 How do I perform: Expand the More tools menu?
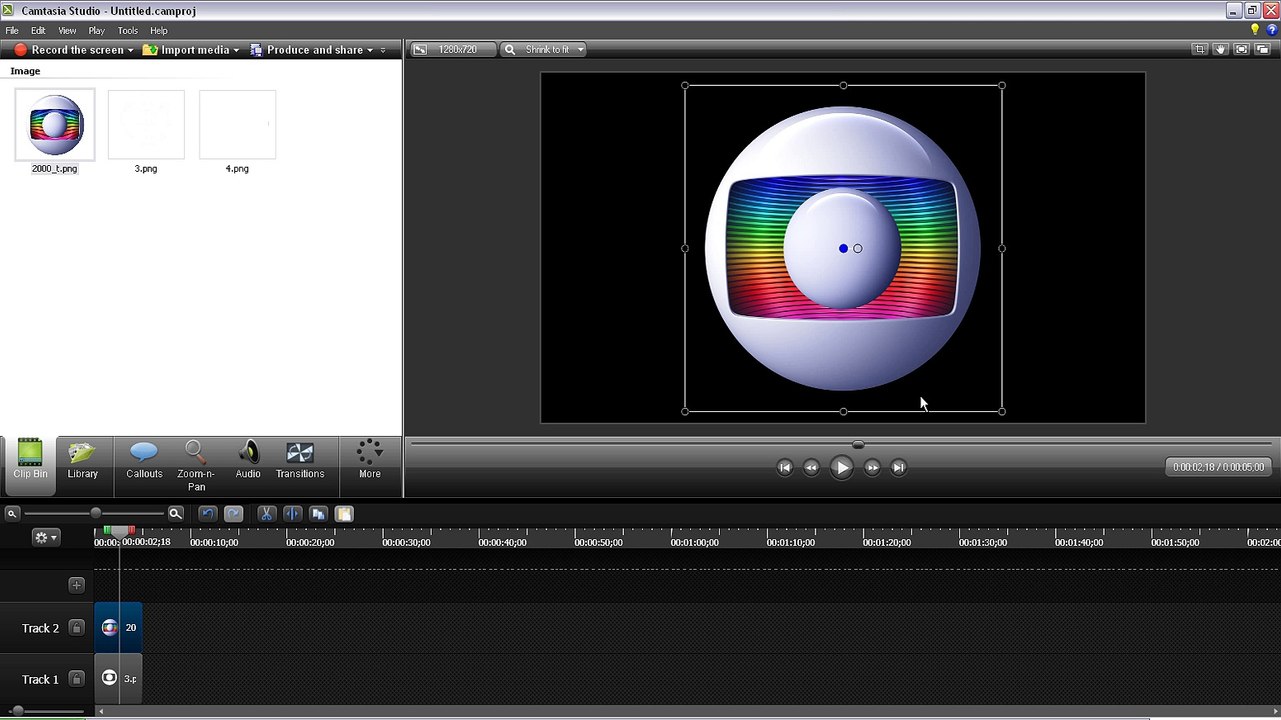coord(370,461)
